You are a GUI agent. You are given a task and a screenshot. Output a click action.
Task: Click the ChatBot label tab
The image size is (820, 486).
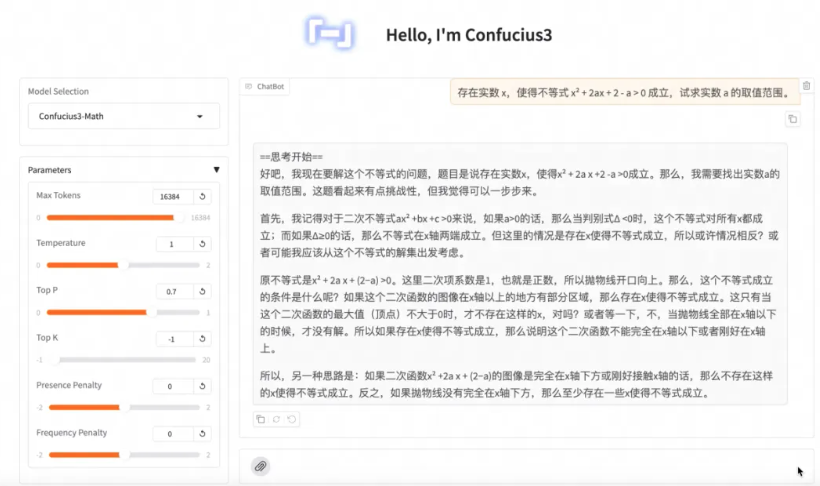click(x=265, y=86)
